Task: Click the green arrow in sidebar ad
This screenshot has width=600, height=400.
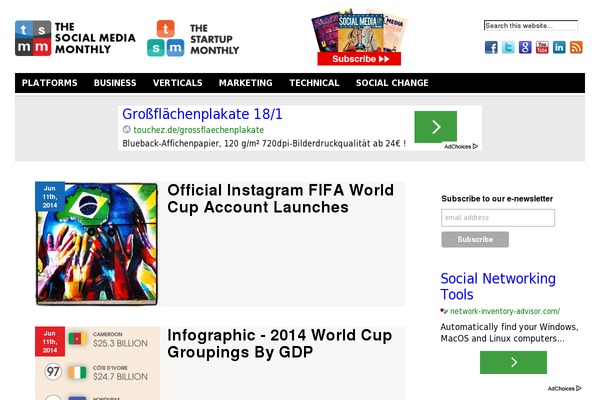Action: point(513,362)
